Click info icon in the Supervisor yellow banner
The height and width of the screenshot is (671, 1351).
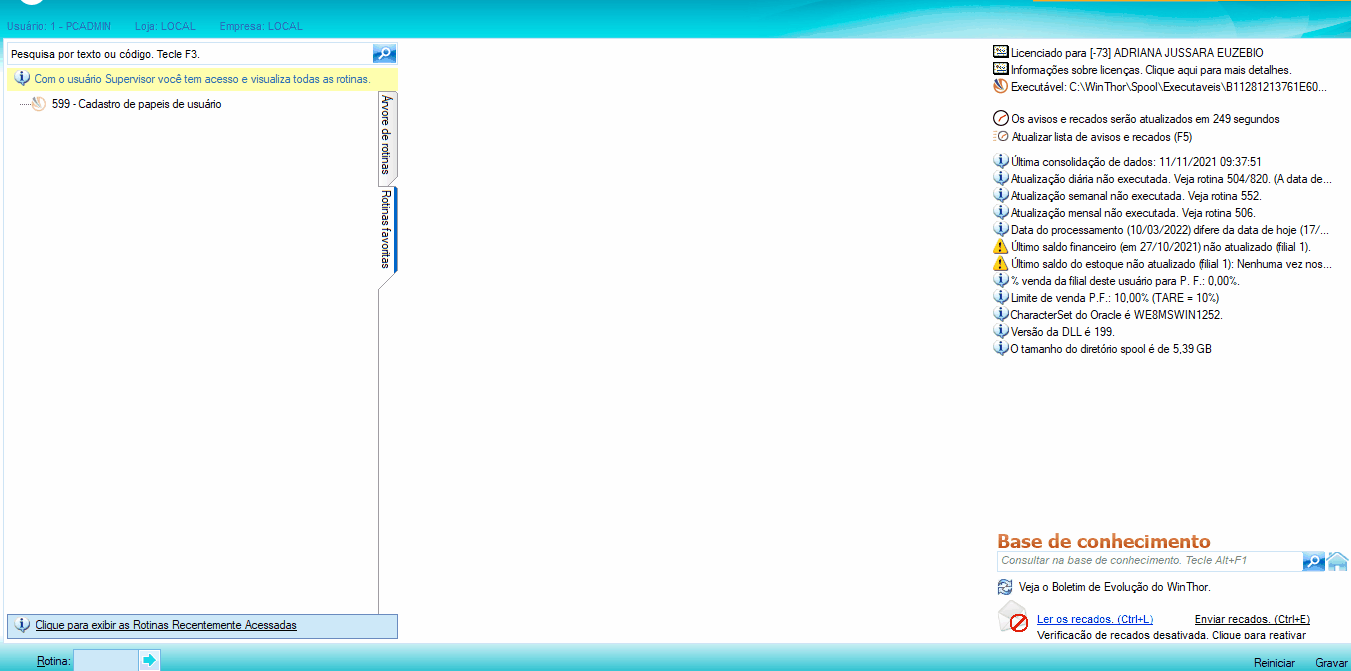(x=22, y=78)
